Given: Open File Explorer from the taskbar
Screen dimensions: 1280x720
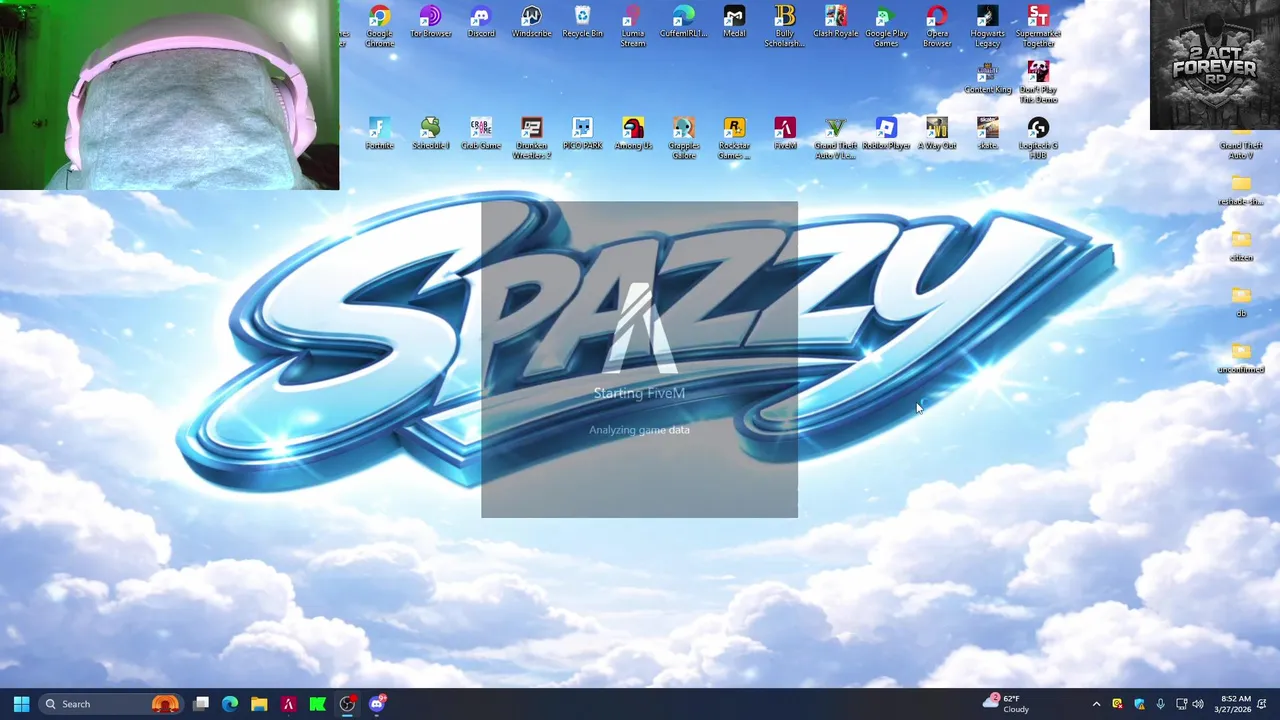Looking at the screenshot, I should pyautogui.click(x=259, y=704).
